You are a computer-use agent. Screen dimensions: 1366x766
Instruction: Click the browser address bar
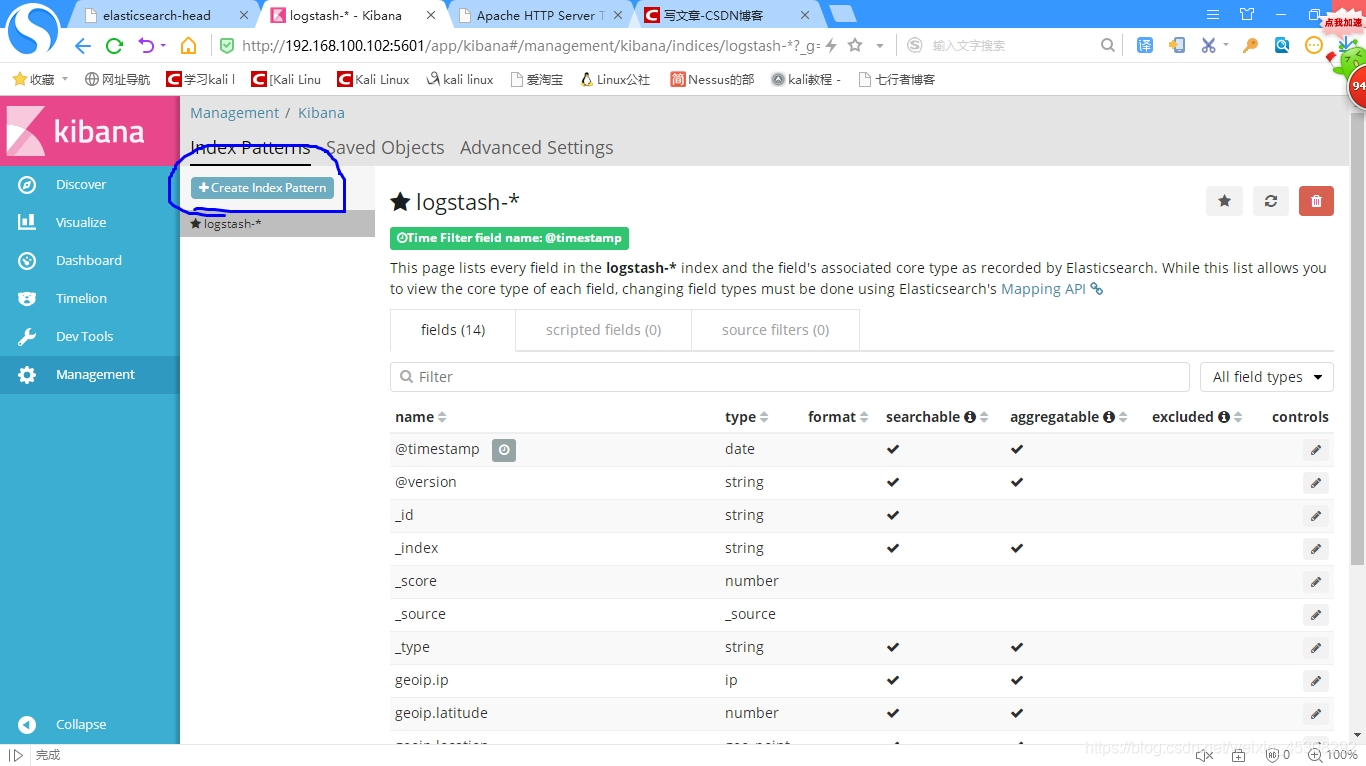click(x=530, y=46)
